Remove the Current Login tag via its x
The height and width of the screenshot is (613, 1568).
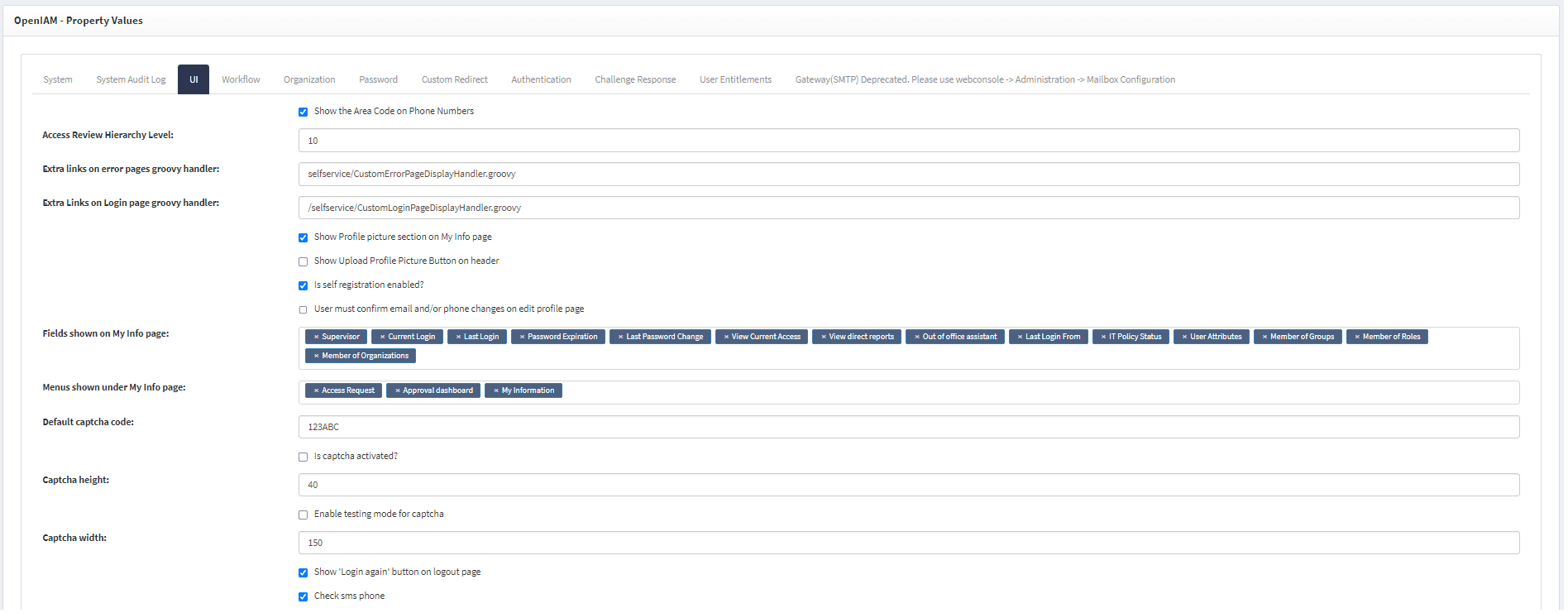(x=382, y=338)
